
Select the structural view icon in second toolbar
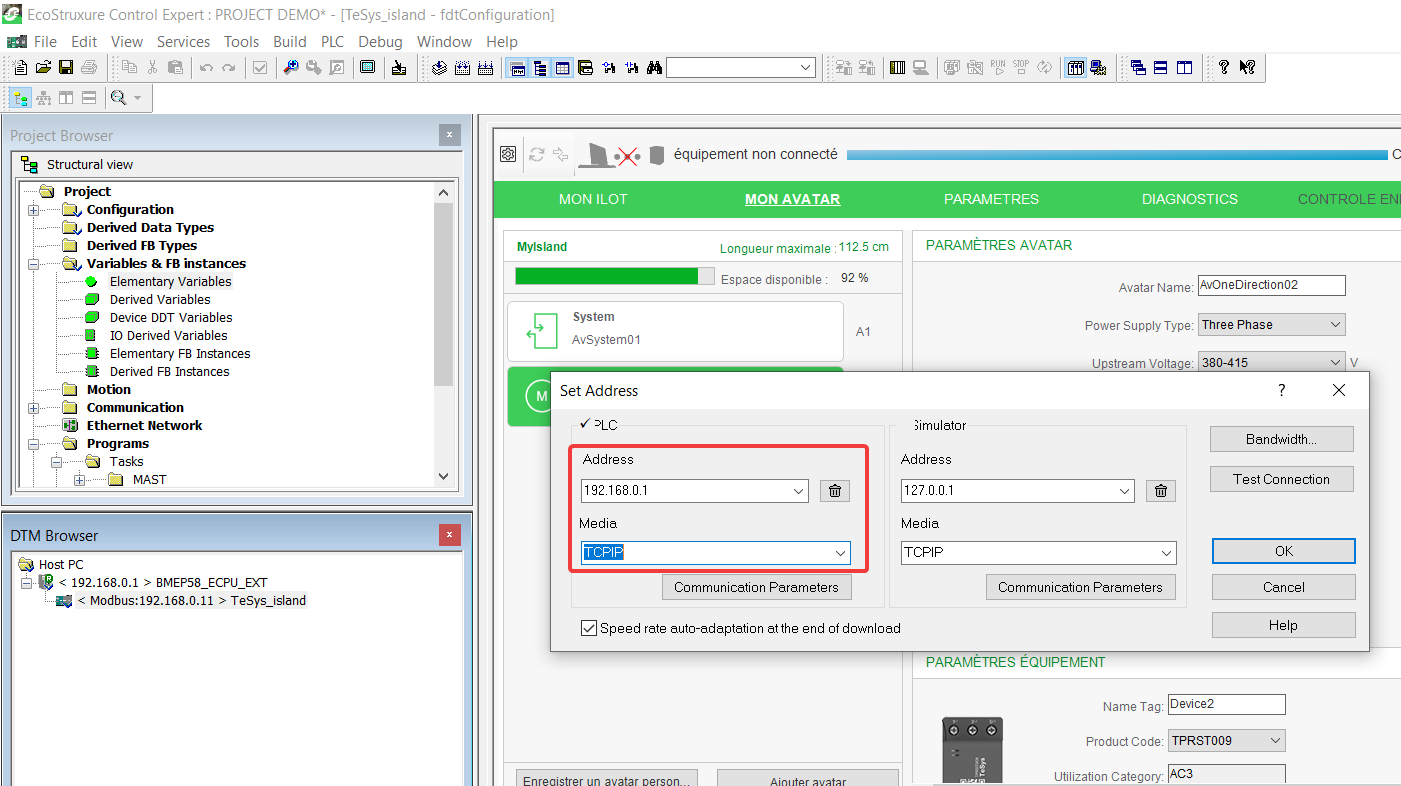[20, 98]
